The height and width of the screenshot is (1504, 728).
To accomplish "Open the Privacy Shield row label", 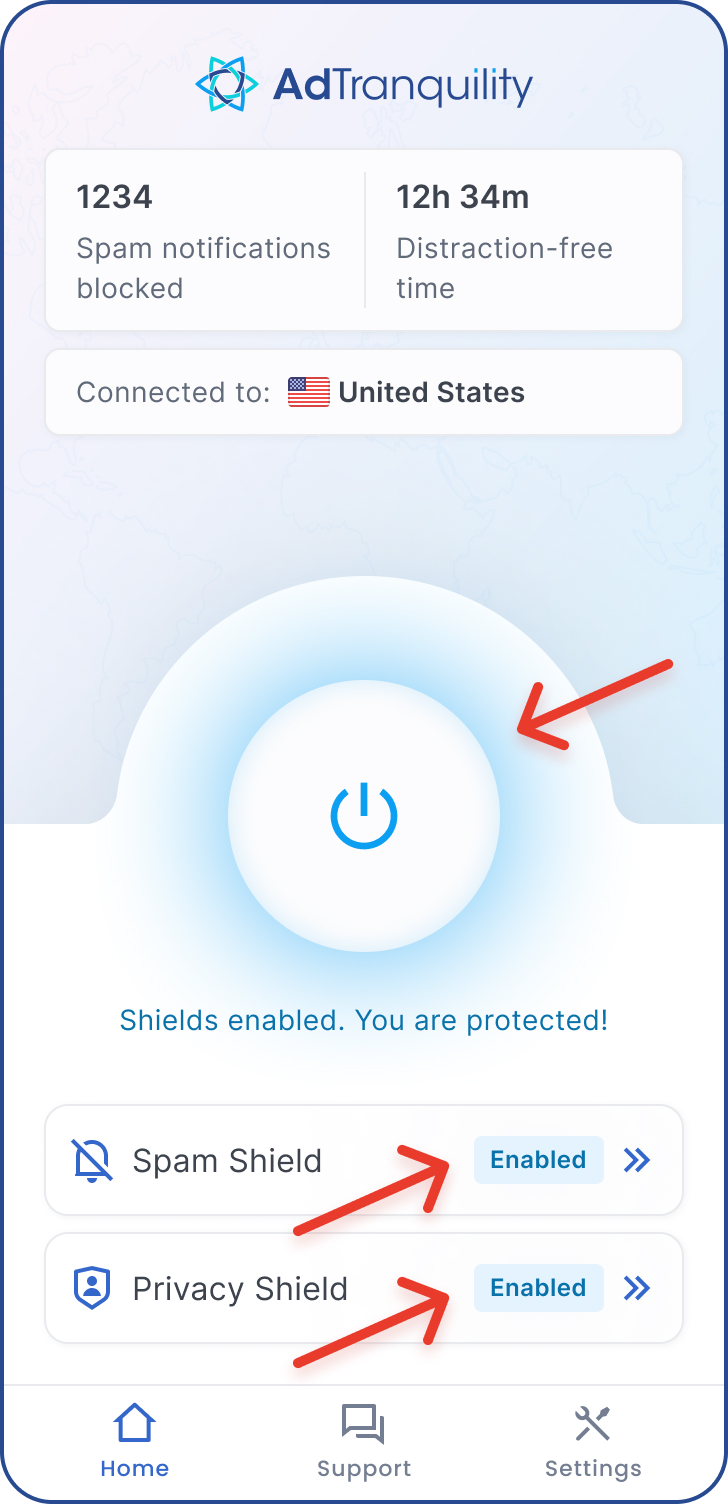I will [x=240, y=1289].
